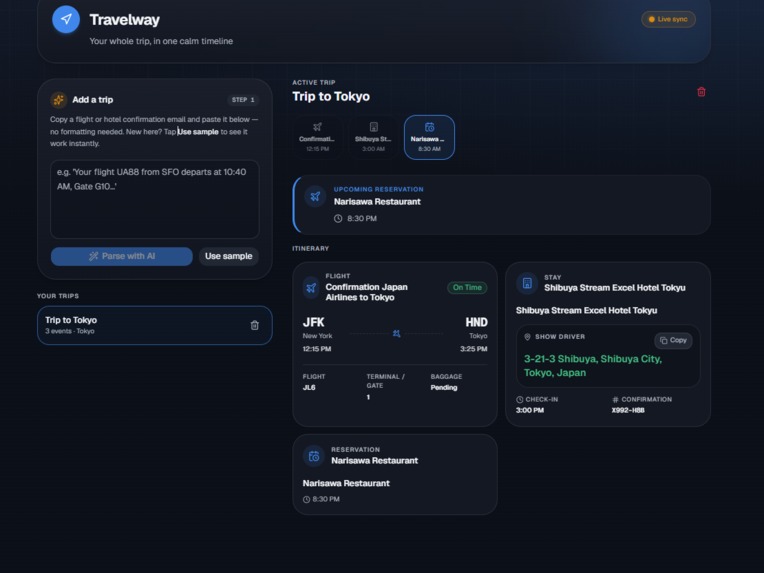Image resolution: width=764 pixels, height=573 pixels.
Task: Select the Trip to Tokyo card under Your Trips
Action: click(x=154, y=325)
